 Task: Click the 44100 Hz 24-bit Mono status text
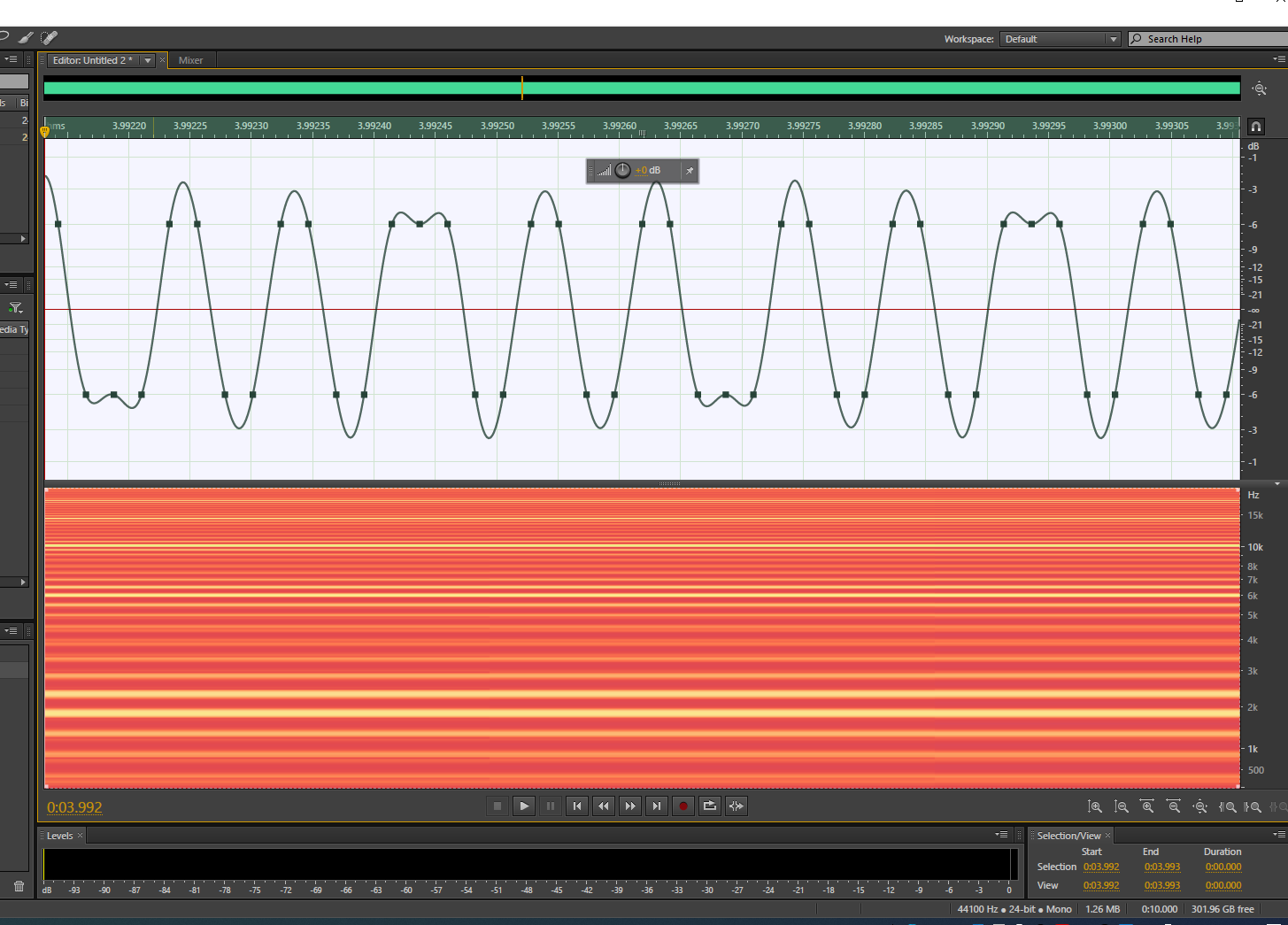(x=1014, y=909)
